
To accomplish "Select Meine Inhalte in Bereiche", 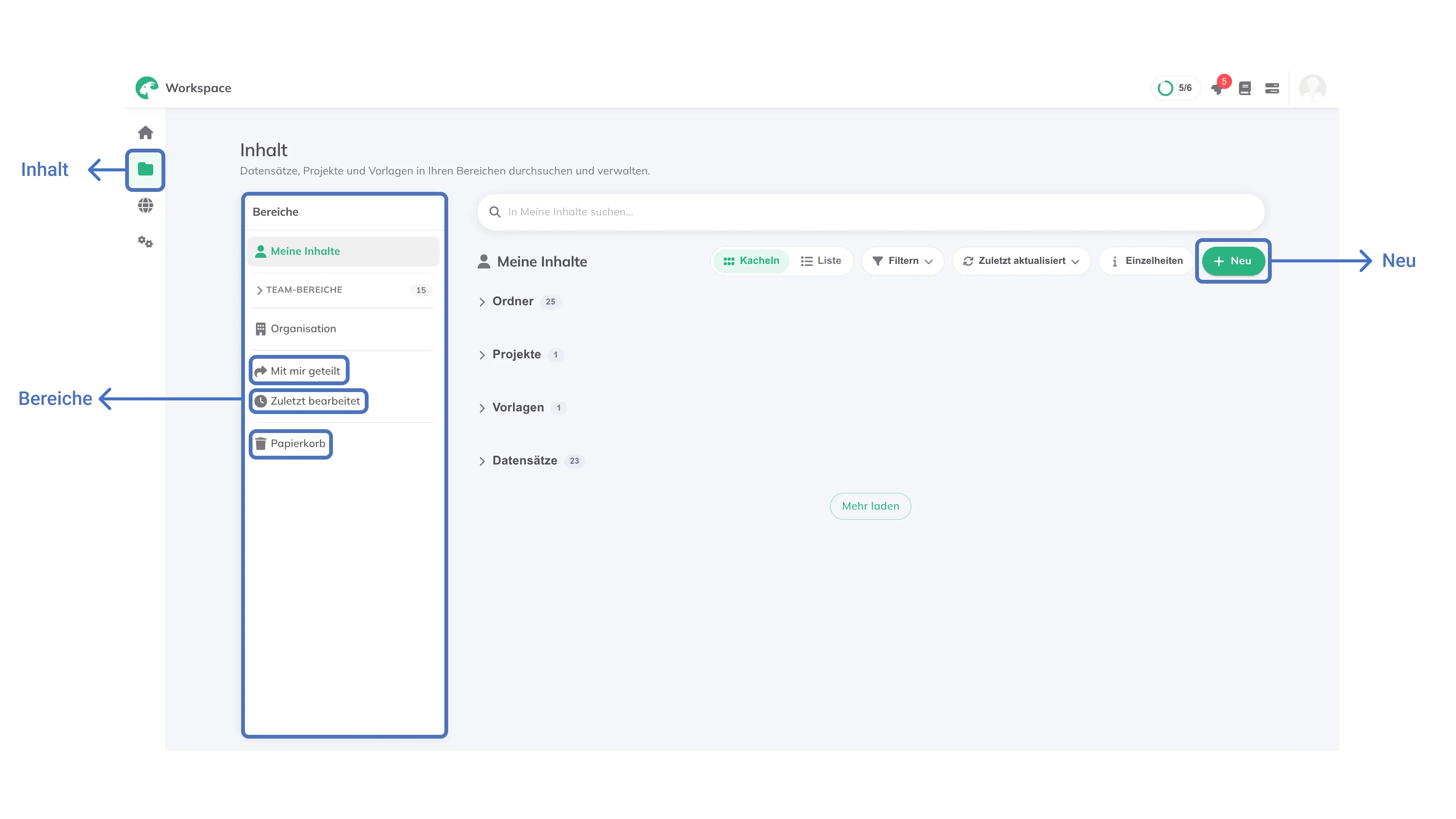I will point(342,251).
